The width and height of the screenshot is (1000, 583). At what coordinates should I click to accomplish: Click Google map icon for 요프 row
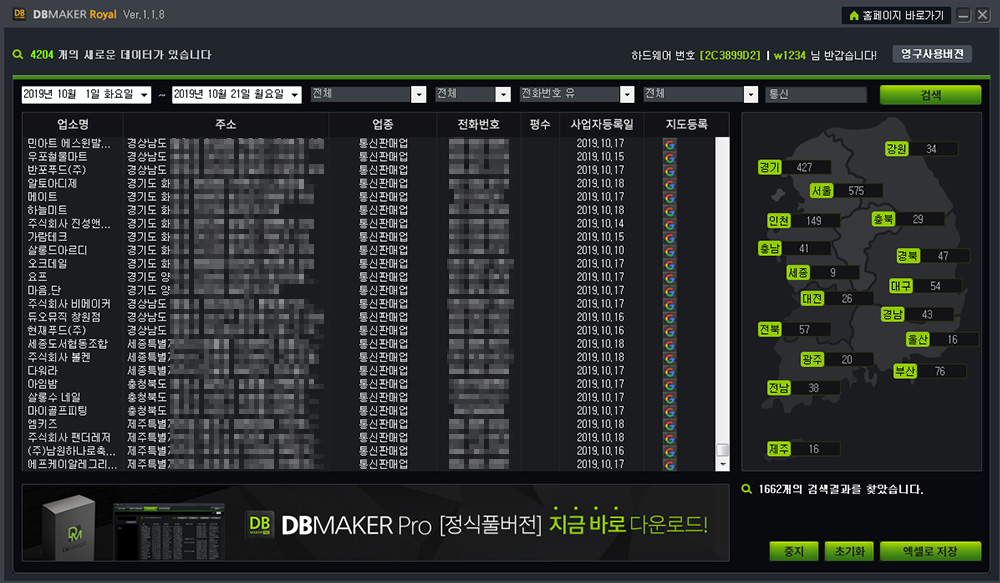(x=670, y=278)
